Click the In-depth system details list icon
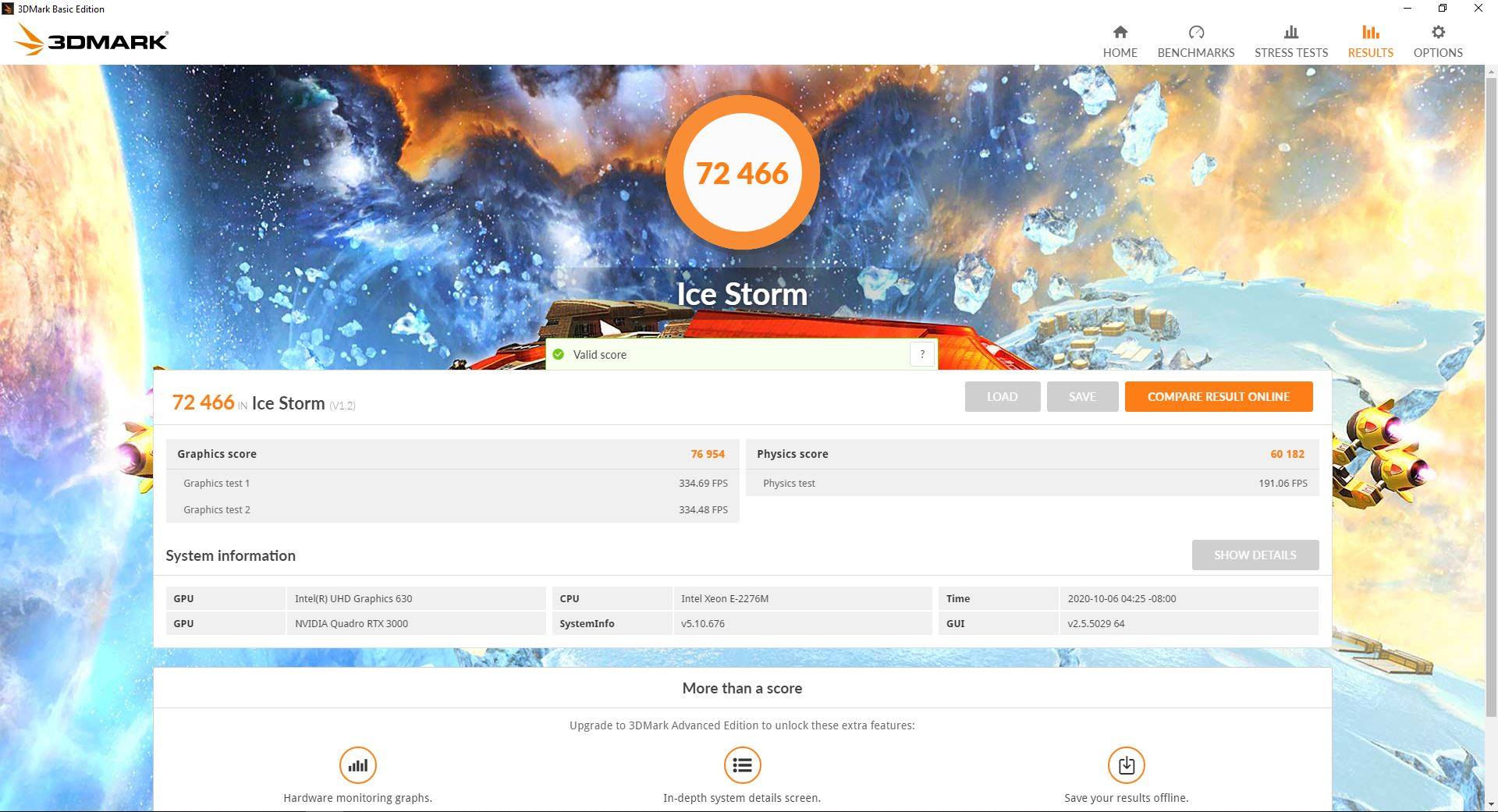Viewport: 1498px width, 812px height. tap(742, 765)
